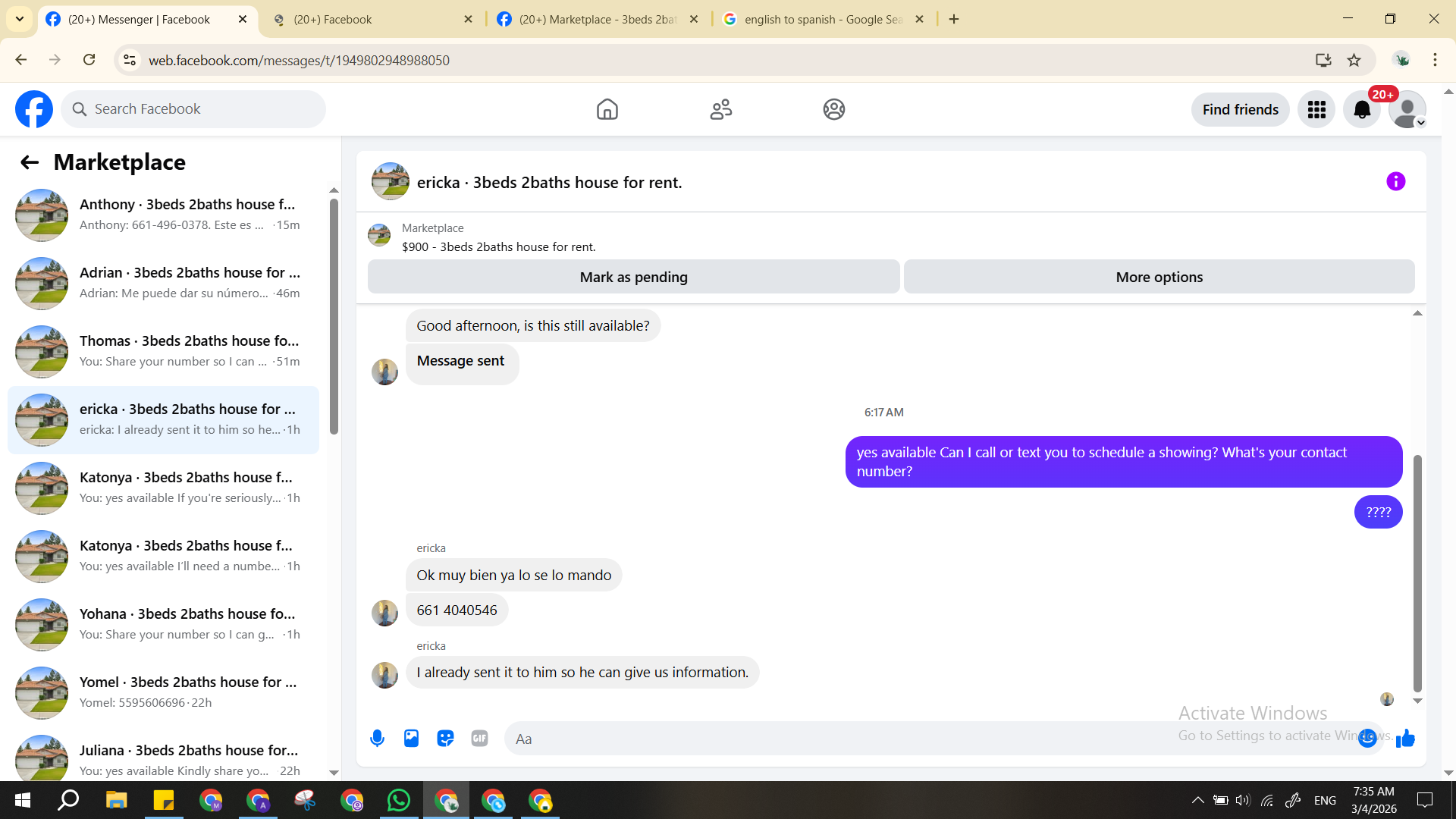Show hidden system tray icons
This screenshot has width=1456, height=819.
[1197, 800]
